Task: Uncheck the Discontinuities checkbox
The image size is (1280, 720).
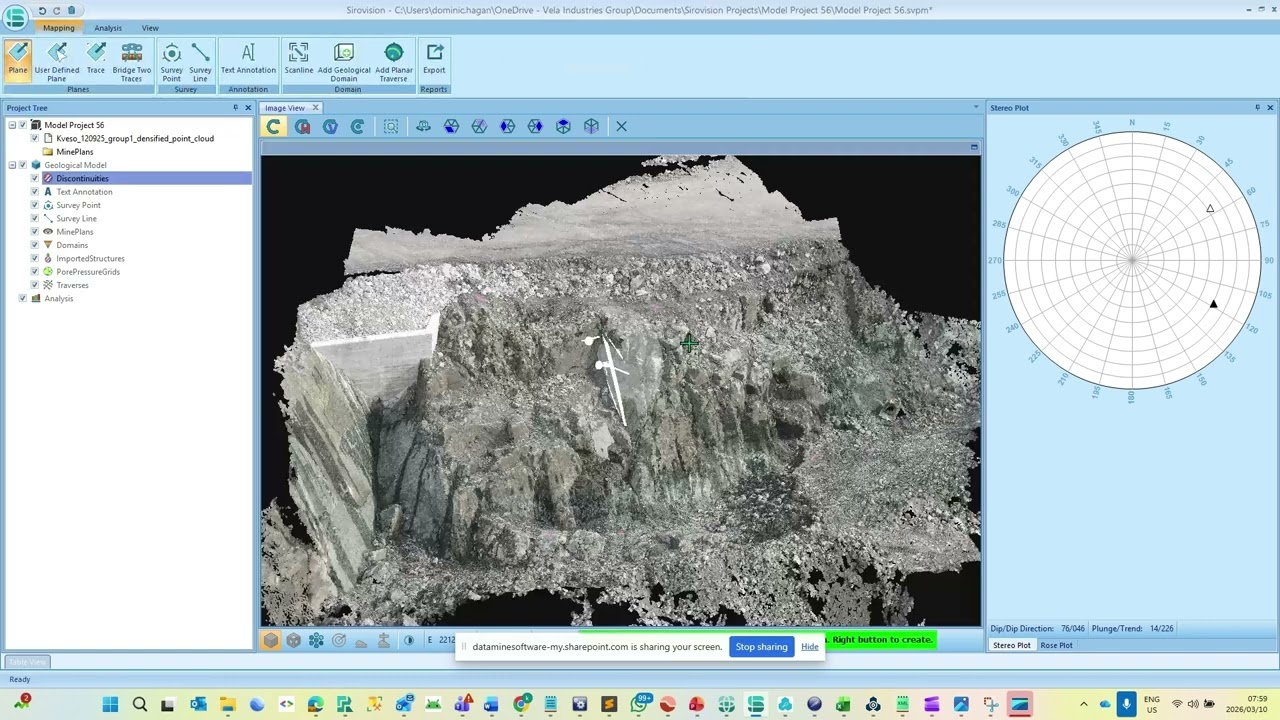Action: coord(35,178)
